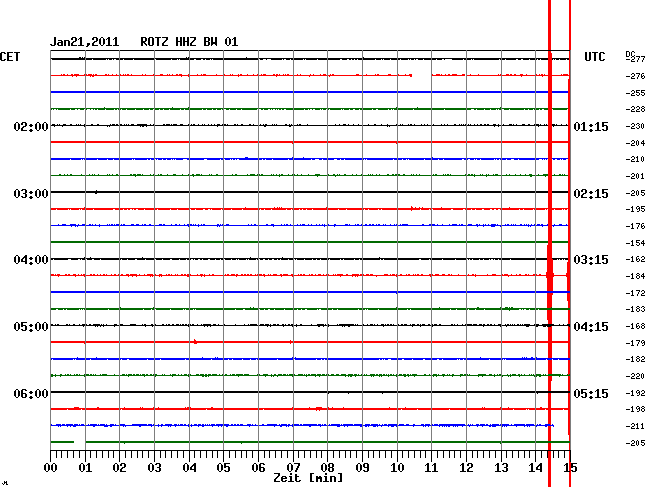Select the CET time label '02:00'
Screen dimensions: 650x494
31,127
